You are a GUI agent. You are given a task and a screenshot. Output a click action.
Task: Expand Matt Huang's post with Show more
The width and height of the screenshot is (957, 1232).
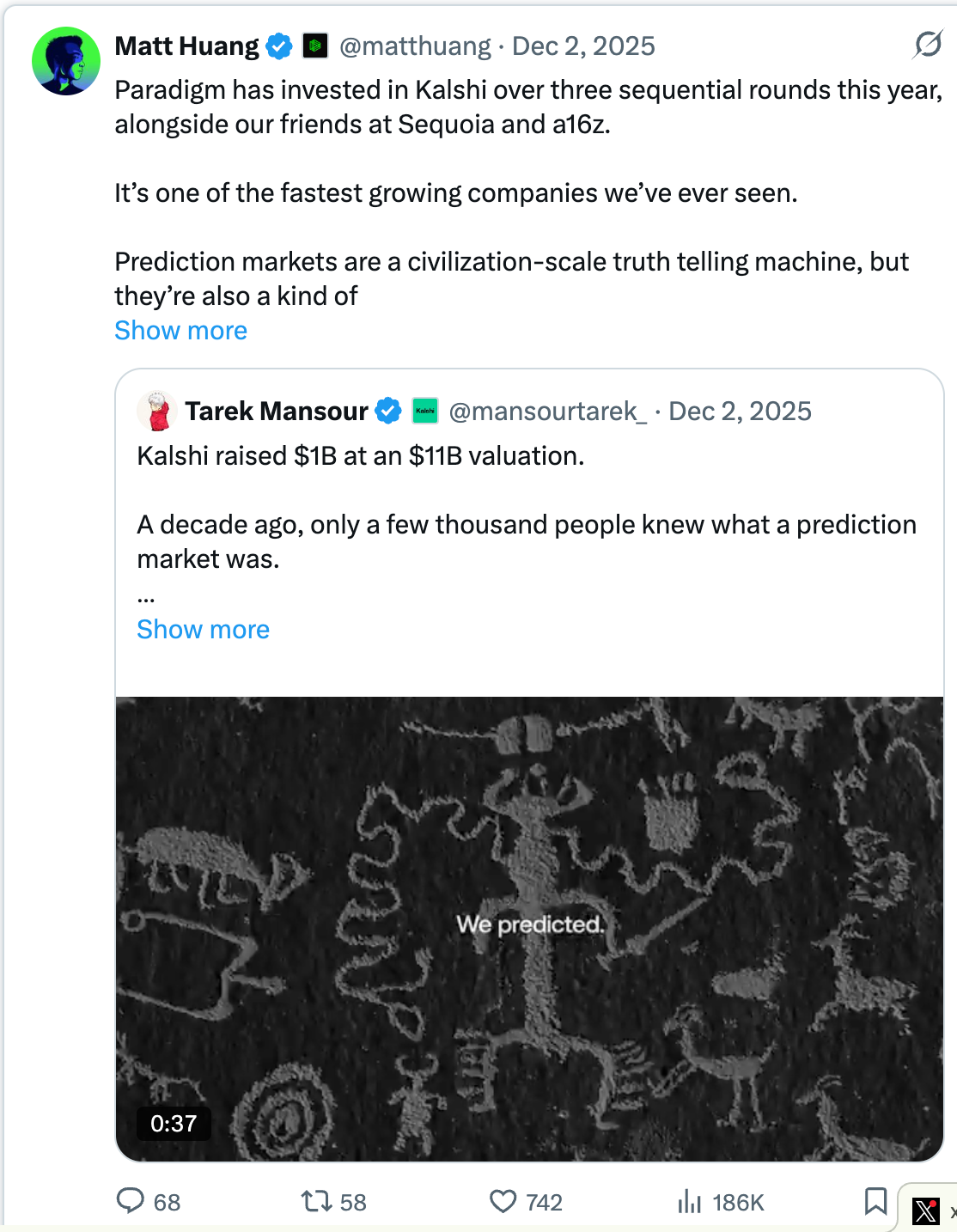pyautogui.click(x=180, y=331)
